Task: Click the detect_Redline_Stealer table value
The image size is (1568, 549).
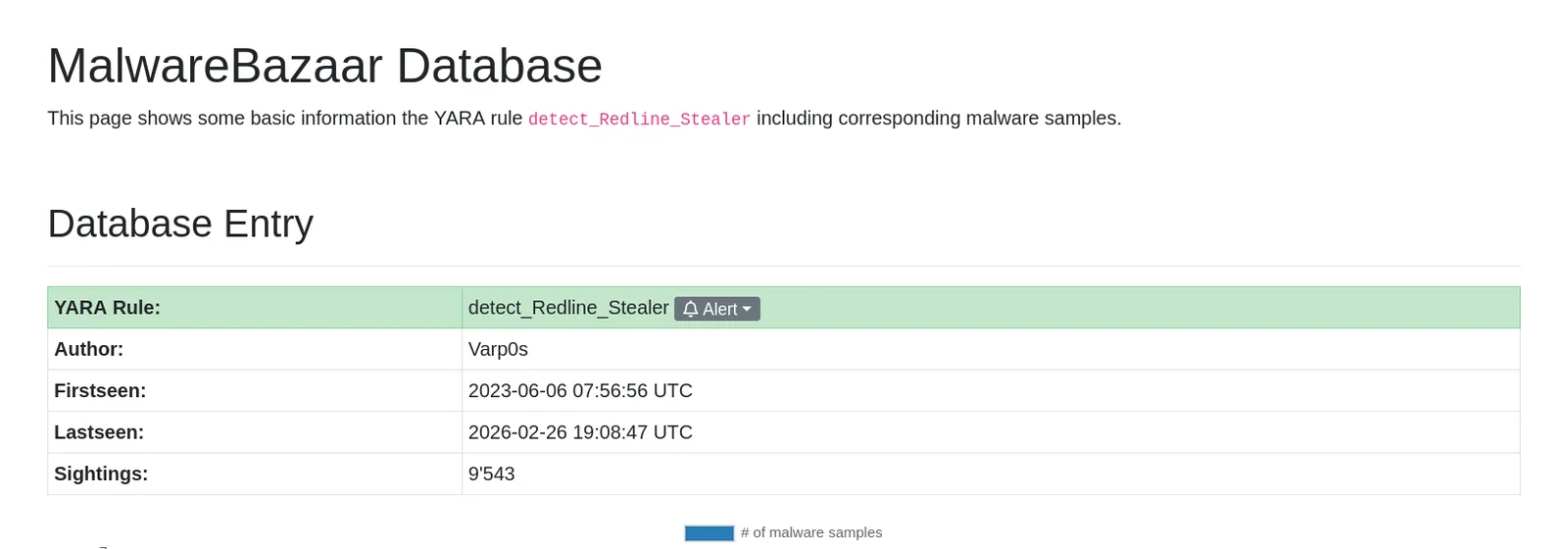Action: (x=568, y=308)
